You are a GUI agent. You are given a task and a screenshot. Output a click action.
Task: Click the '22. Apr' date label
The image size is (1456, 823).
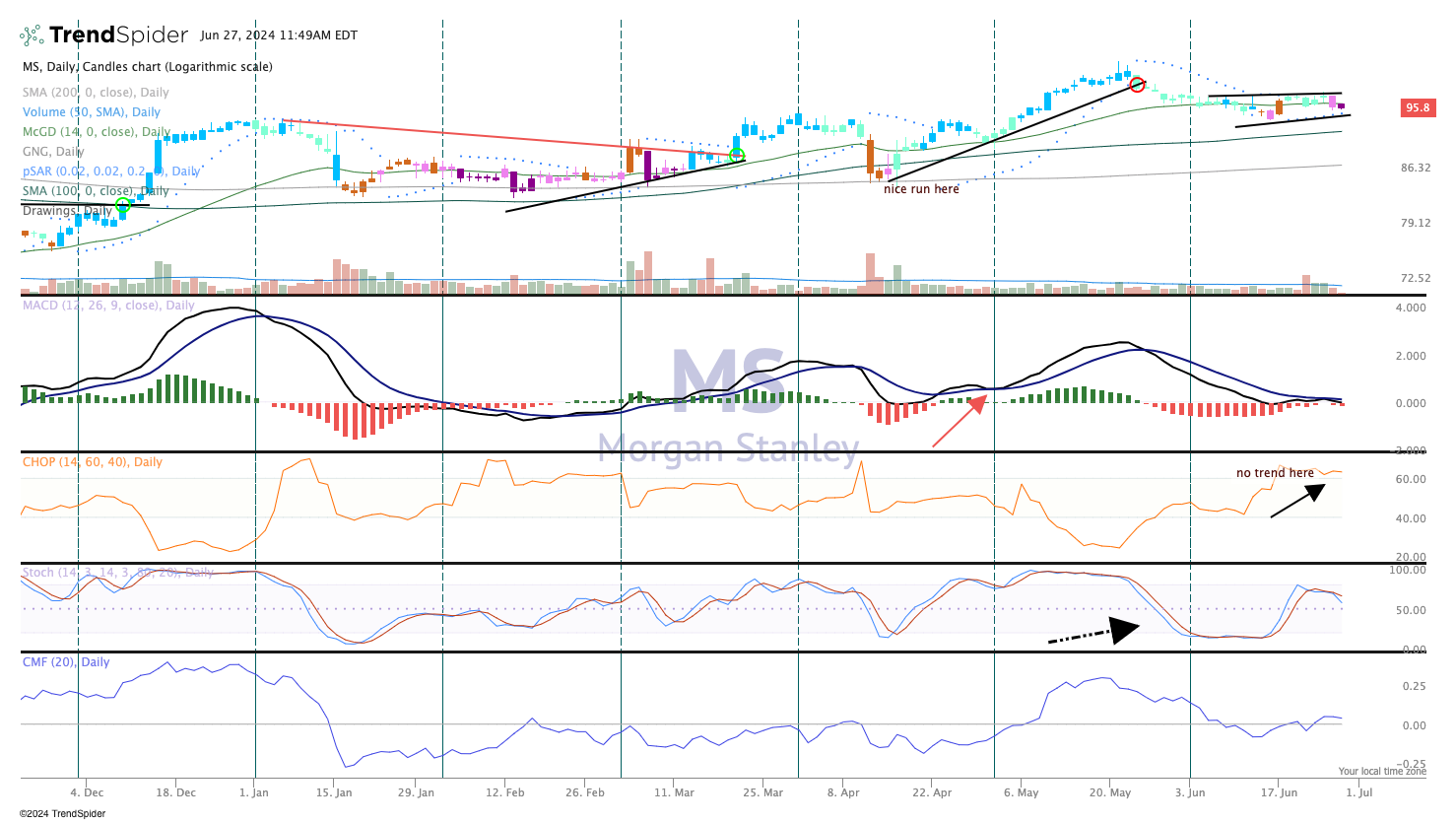pos(932,792)
